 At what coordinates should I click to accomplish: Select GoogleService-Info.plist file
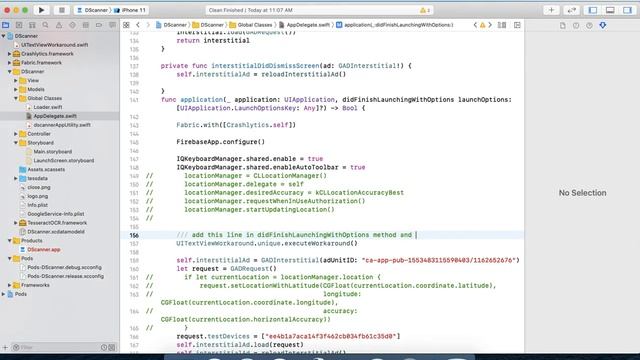[56, 214]
